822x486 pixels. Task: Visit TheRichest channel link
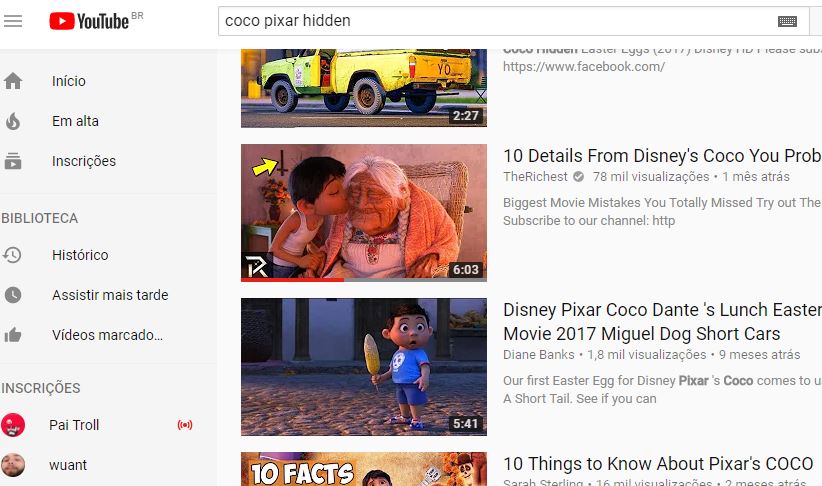[535, 177]
